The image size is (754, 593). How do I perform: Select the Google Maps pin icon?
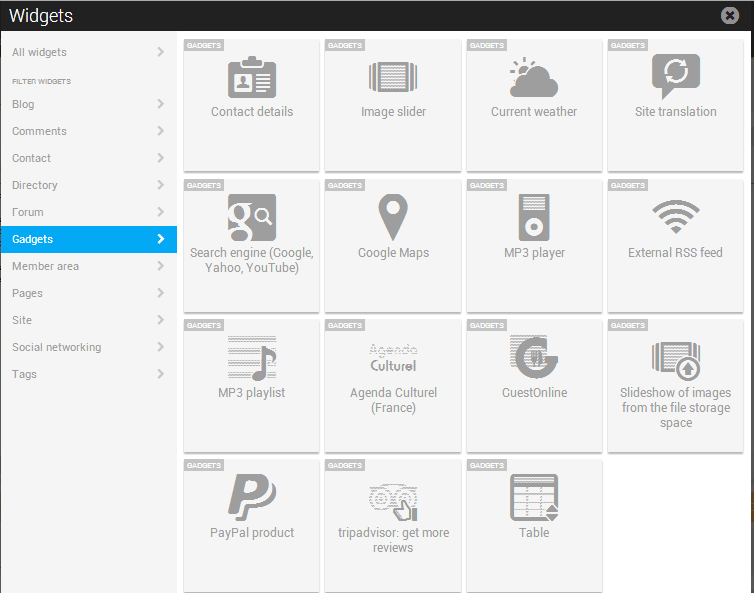393,217
